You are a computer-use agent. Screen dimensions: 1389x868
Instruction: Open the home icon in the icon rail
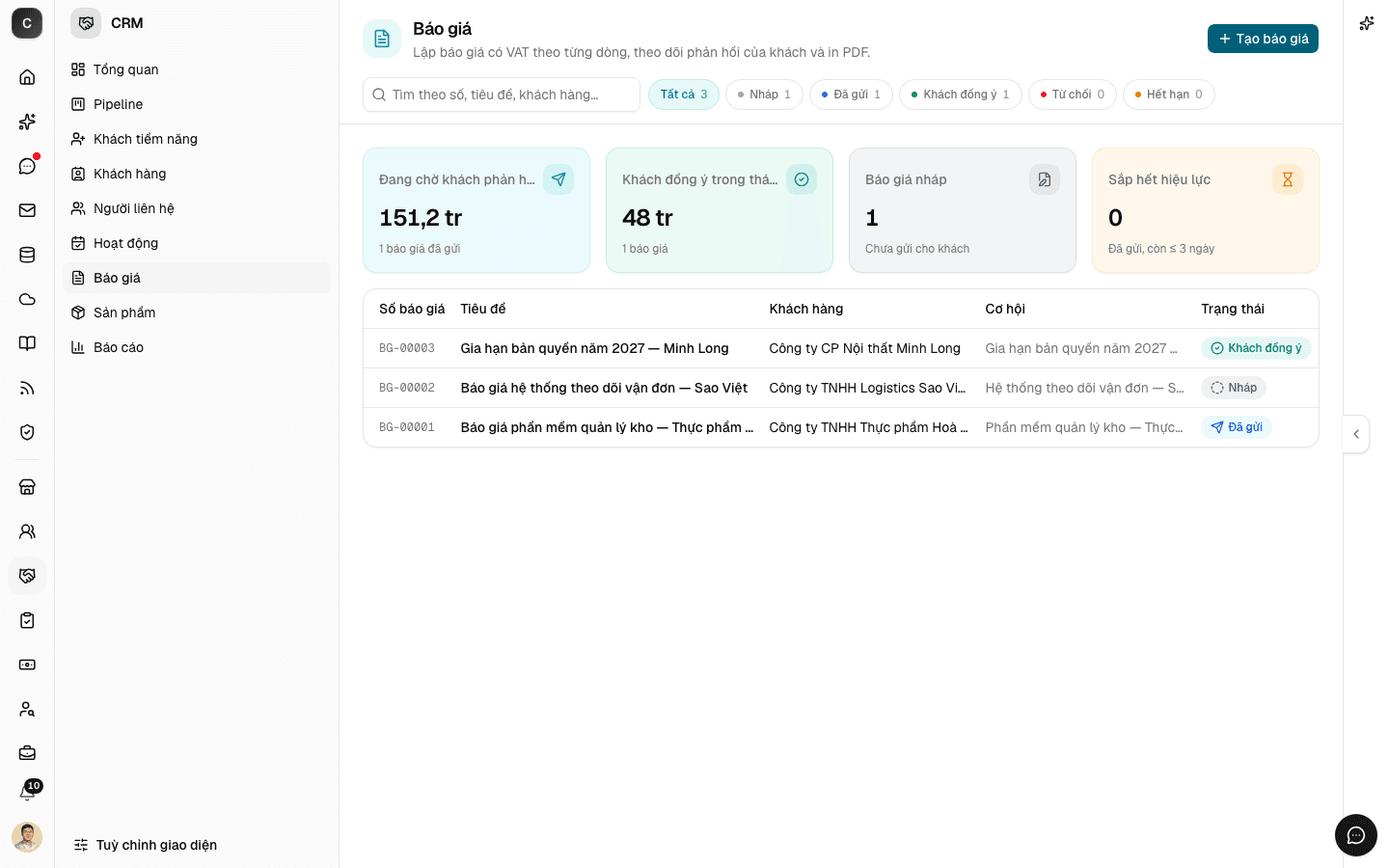(27, 77)
